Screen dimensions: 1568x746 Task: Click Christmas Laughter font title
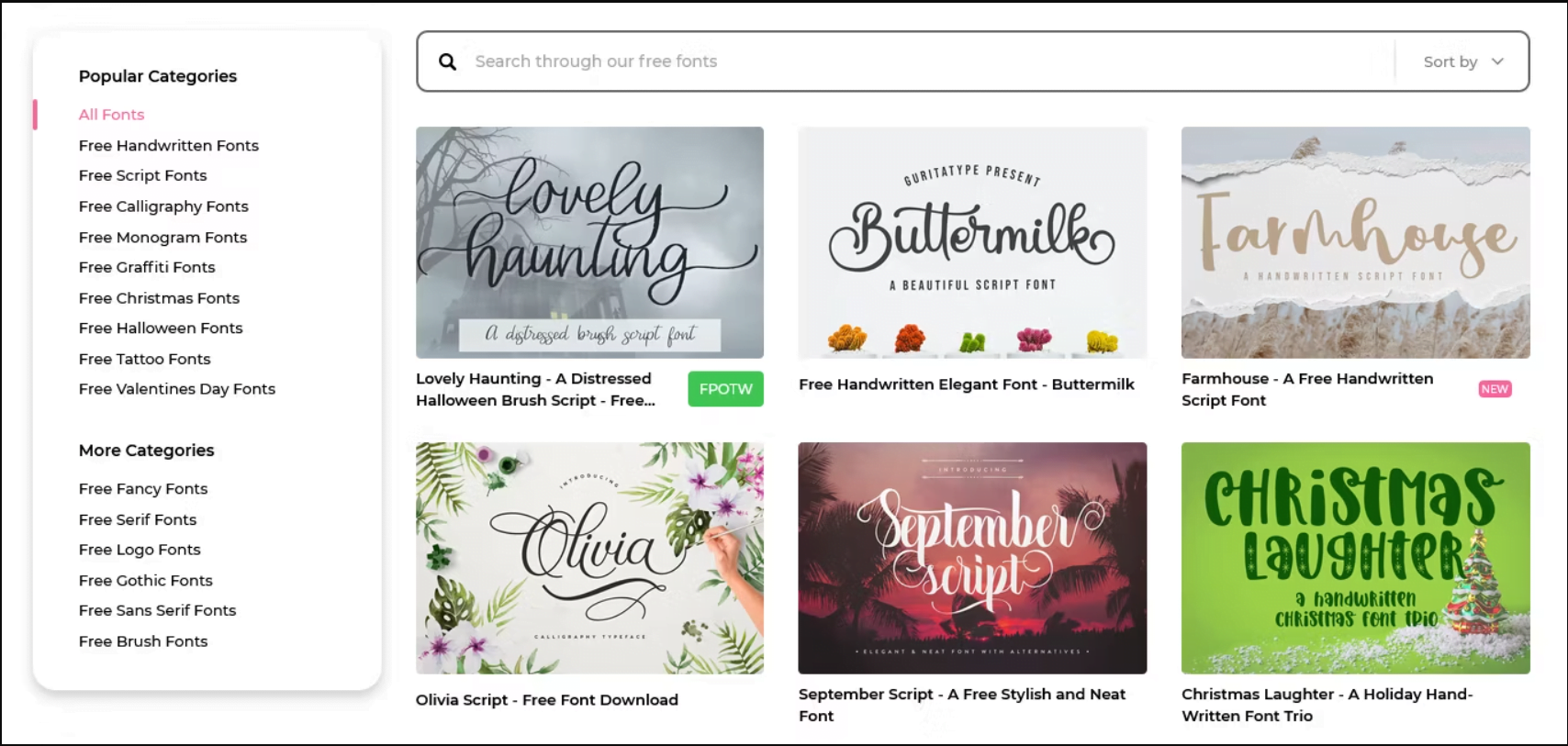[x=1327, y=705]
